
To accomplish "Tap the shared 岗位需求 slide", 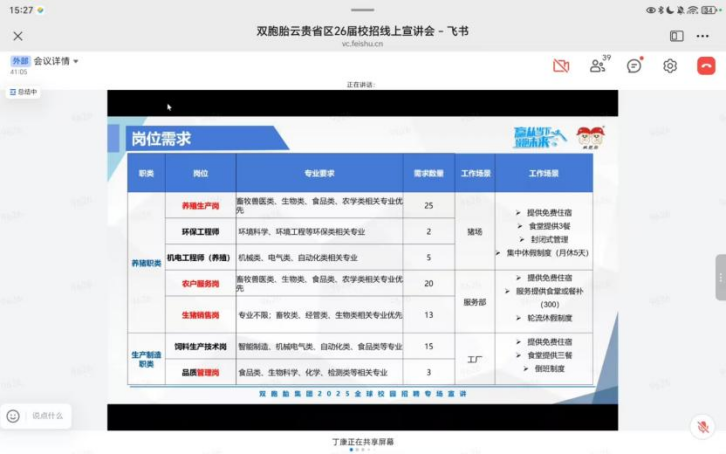I will [362, 260].
